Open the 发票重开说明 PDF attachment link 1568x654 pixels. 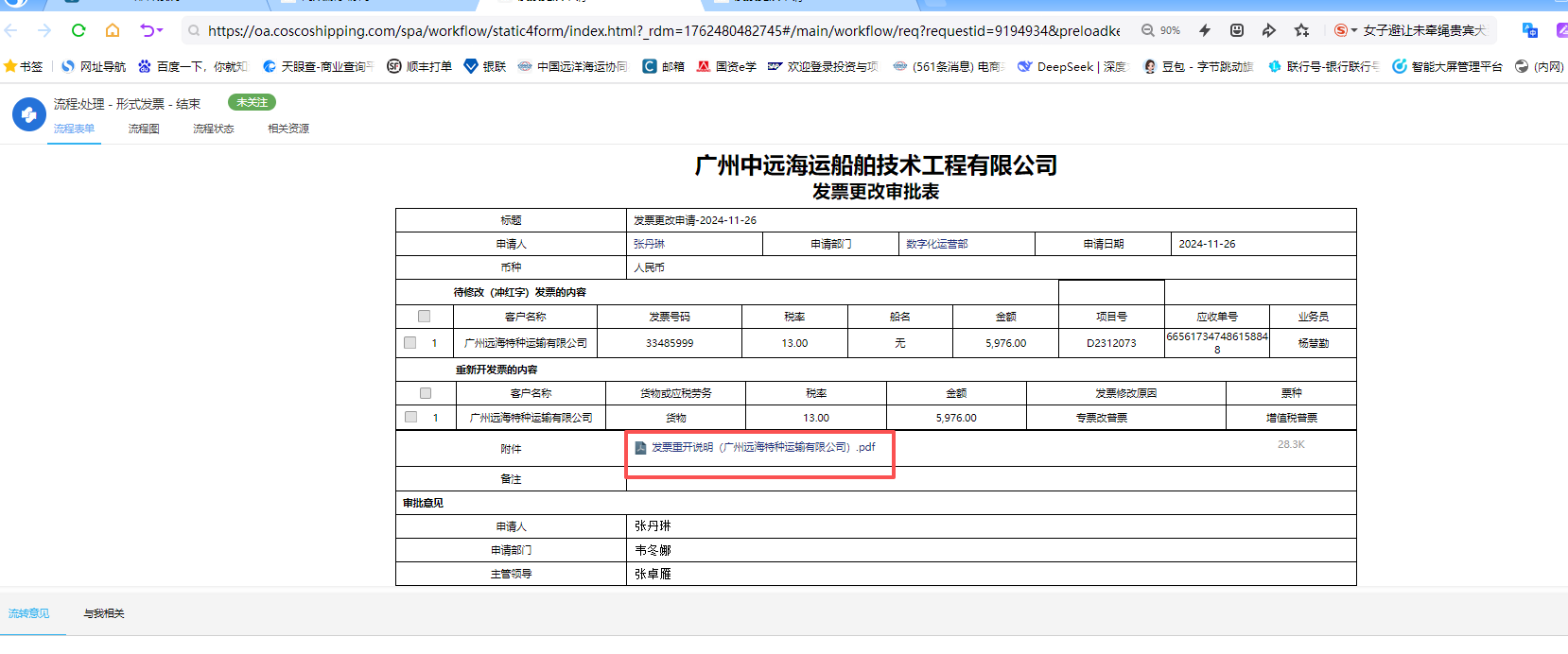(x=763, y=447)
